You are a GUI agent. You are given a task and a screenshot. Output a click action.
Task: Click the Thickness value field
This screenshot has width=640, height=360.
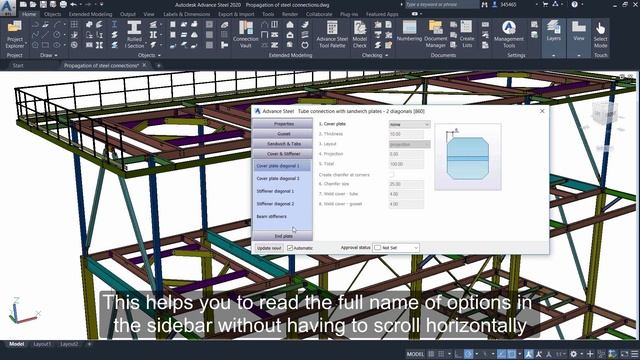pos(406,134)
